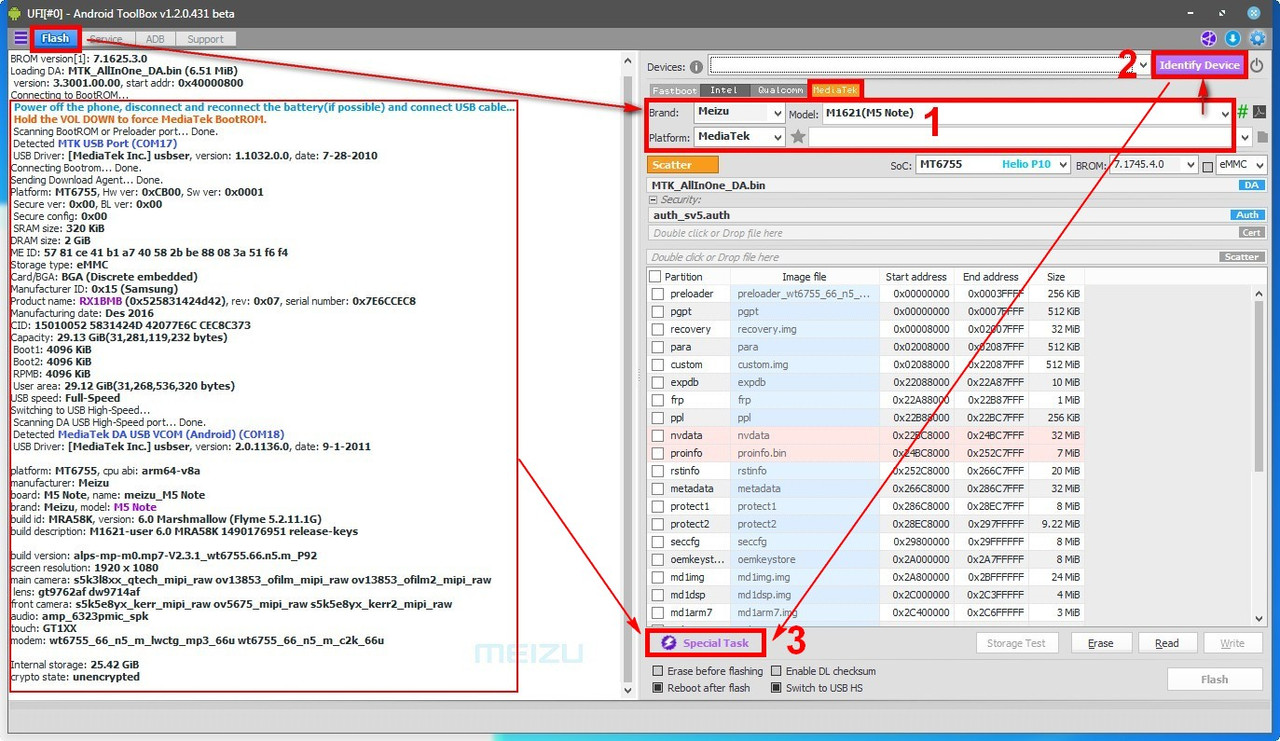This screenshot has width=1280, height=741.
Task: Check the preloader partition checkbox
Action: point(658,294)
